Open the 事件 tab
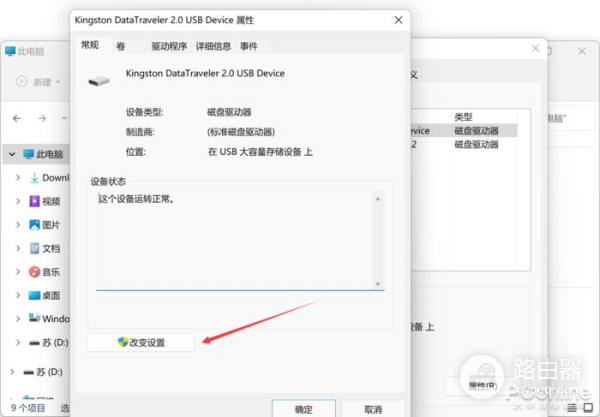 click(x=249, y=46)
